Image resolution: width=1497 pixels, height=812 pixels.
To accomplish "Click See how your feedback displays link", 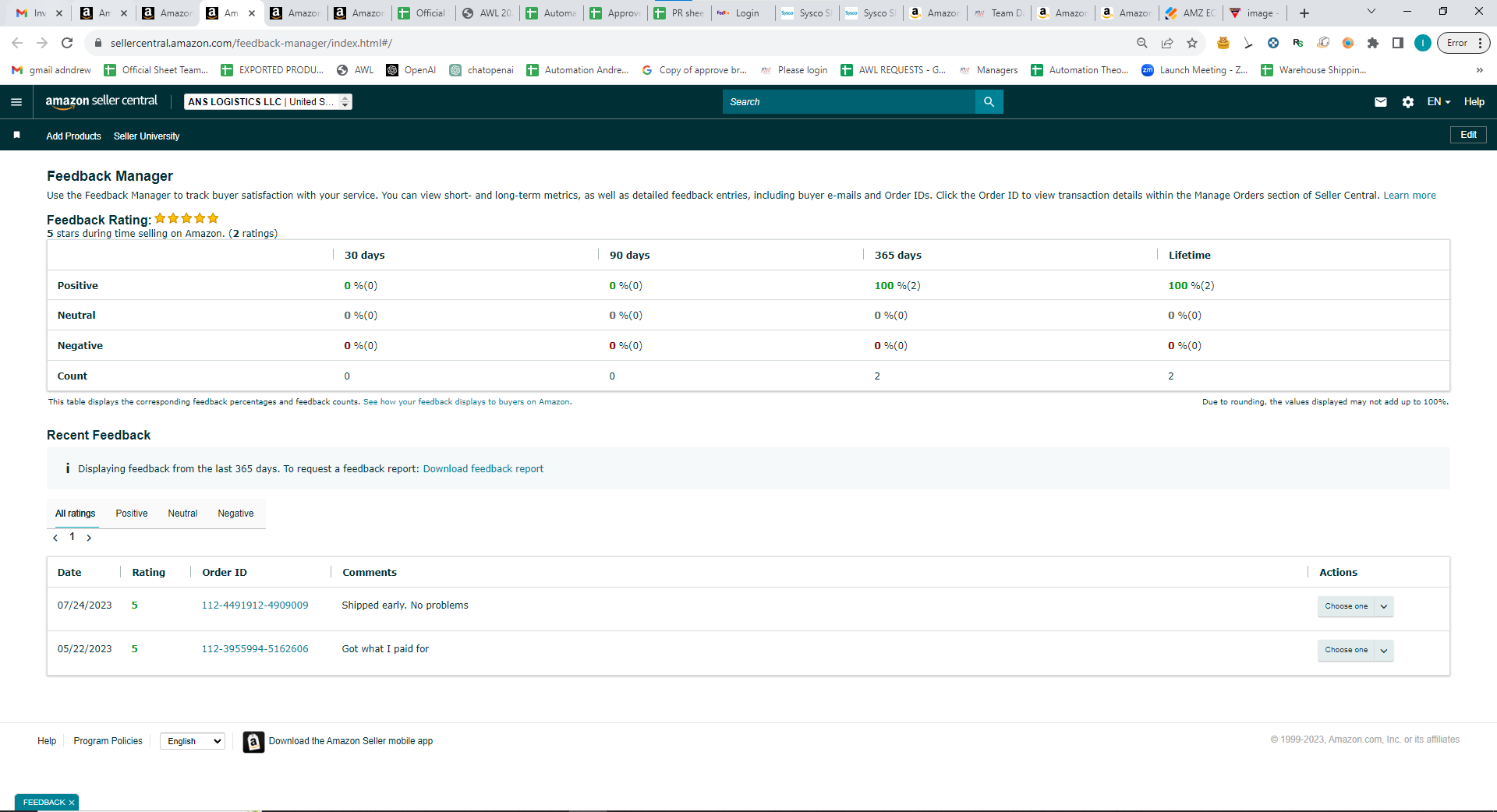I will click(x=466, y=402).
